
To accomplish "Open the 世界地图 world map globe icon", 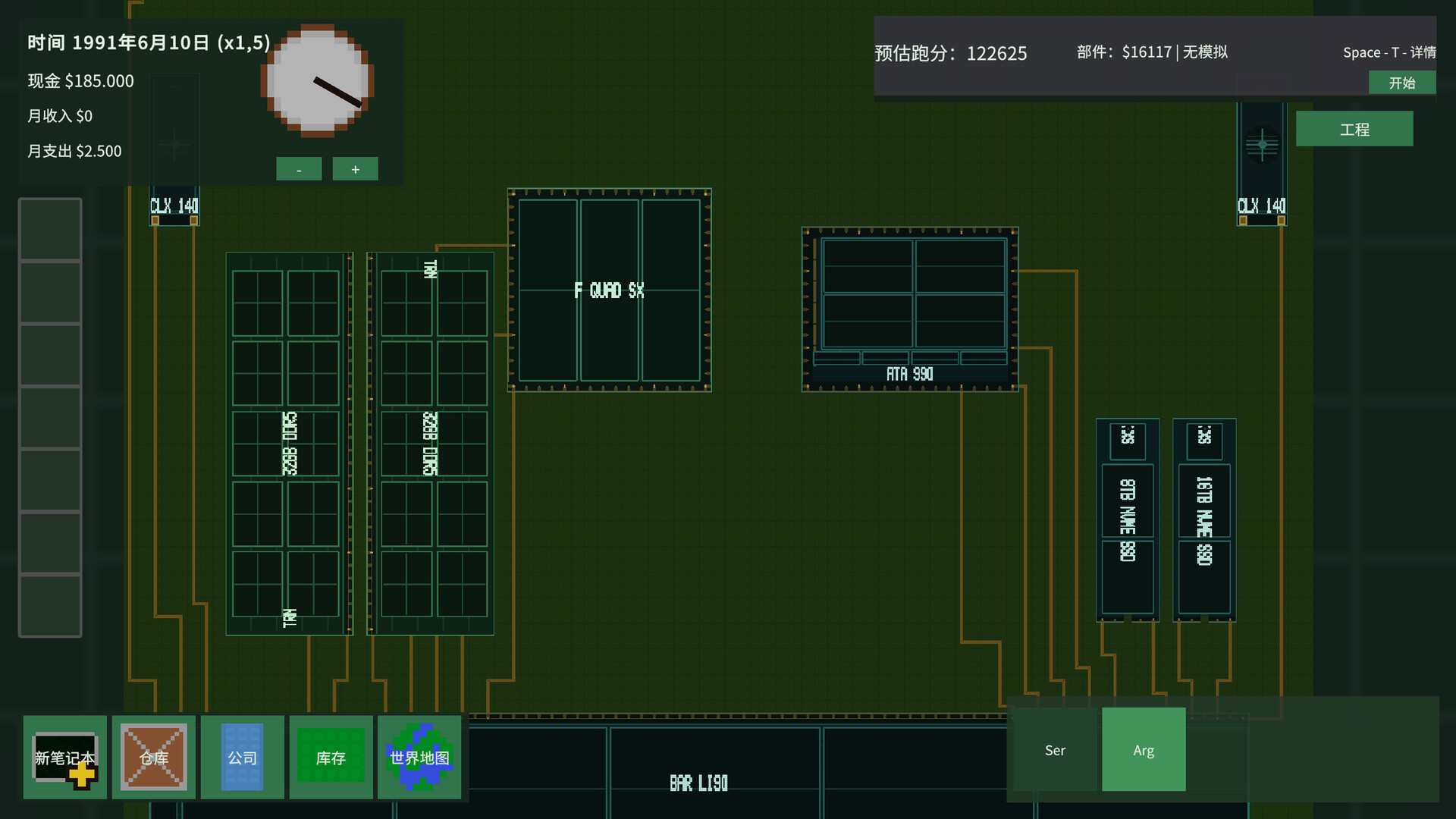I will tap(419, 757).
